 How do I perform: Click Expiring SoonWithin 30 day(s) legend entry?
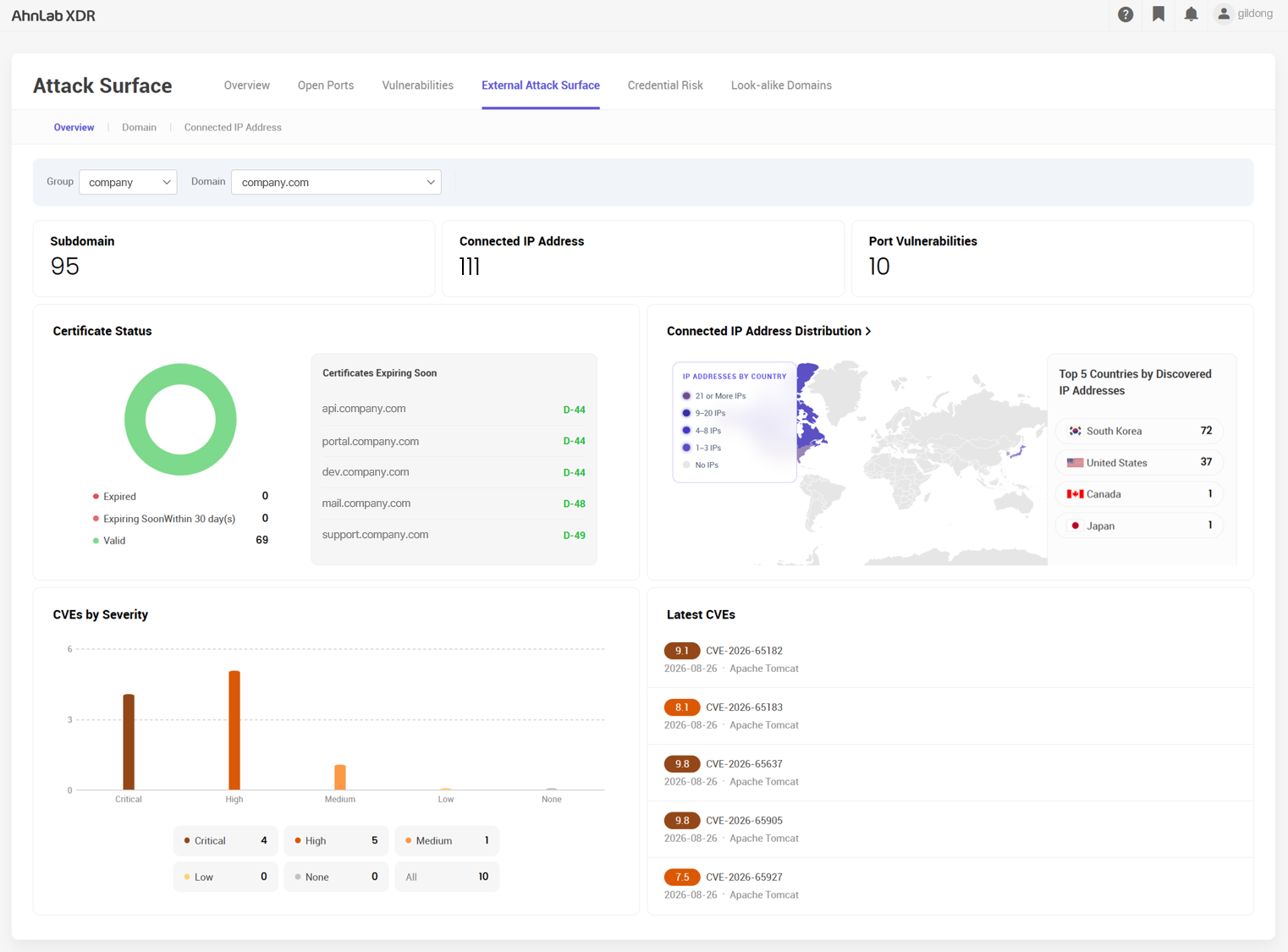(x=179, y=519)
